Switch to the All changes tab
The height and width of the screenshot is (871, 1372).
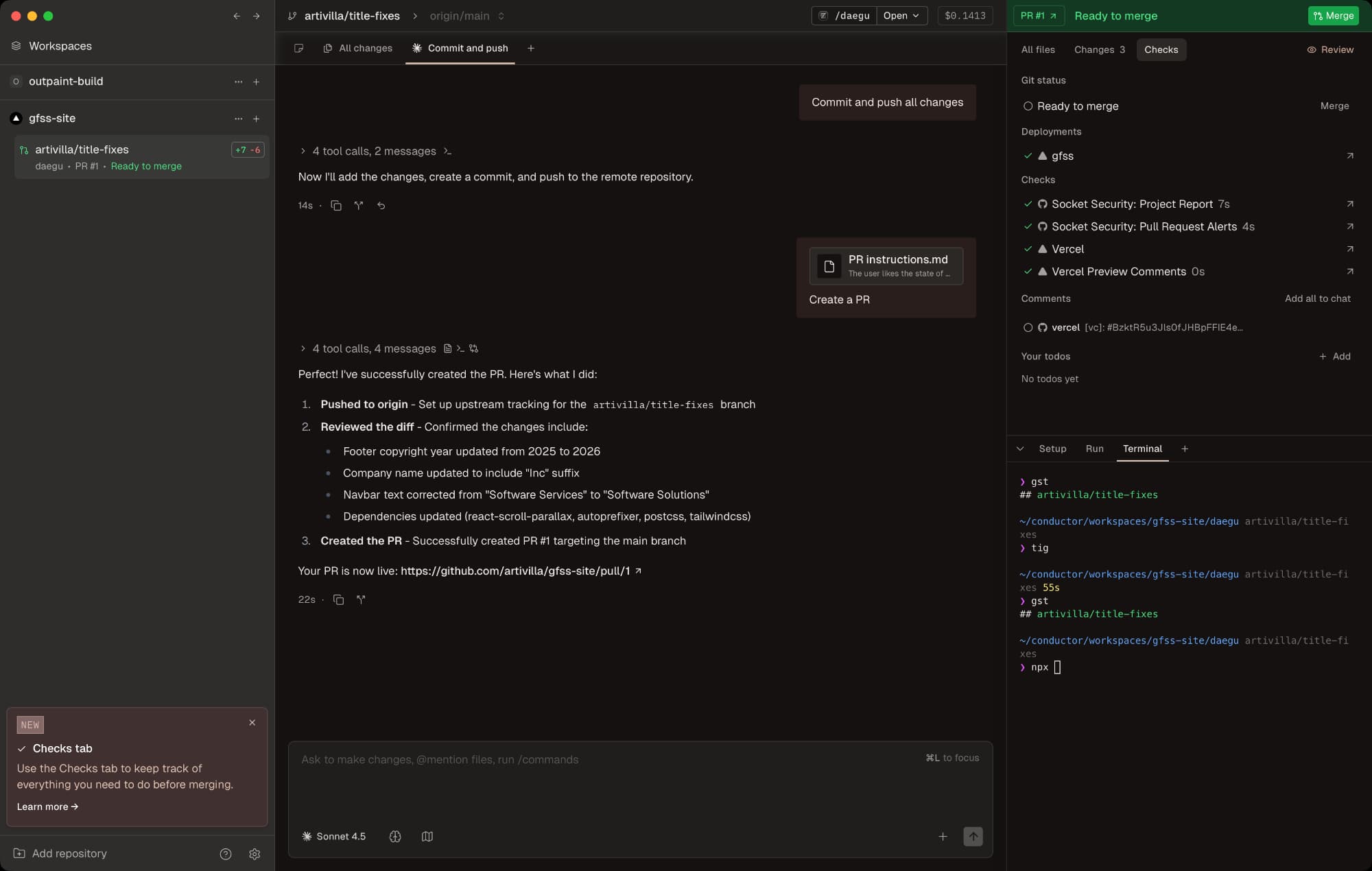point(358,48)
